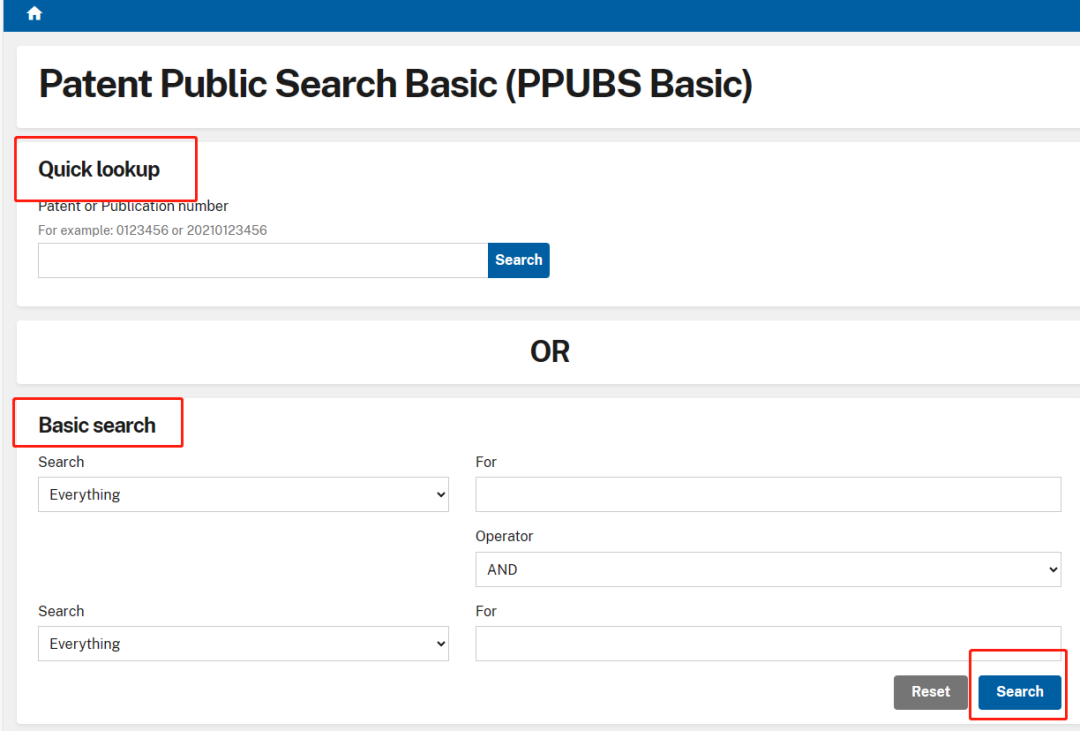The height and width of the screenshot is (731, 1080).
Task: Click the home icon in the blue header
Action: (34, 13)
